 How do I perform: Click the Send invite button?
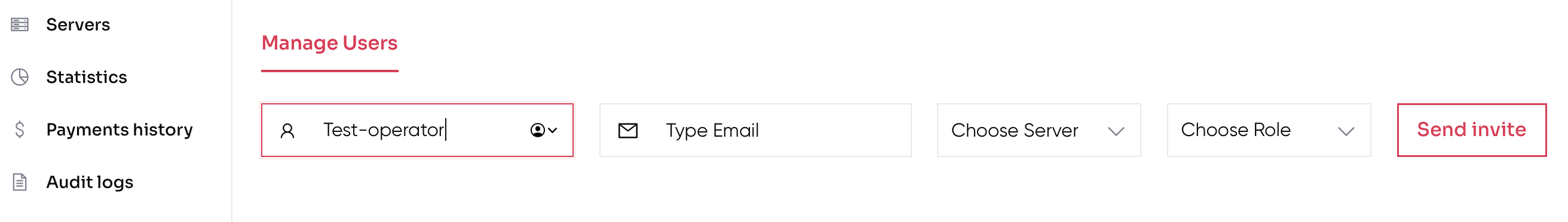(x=1471, y=130)
